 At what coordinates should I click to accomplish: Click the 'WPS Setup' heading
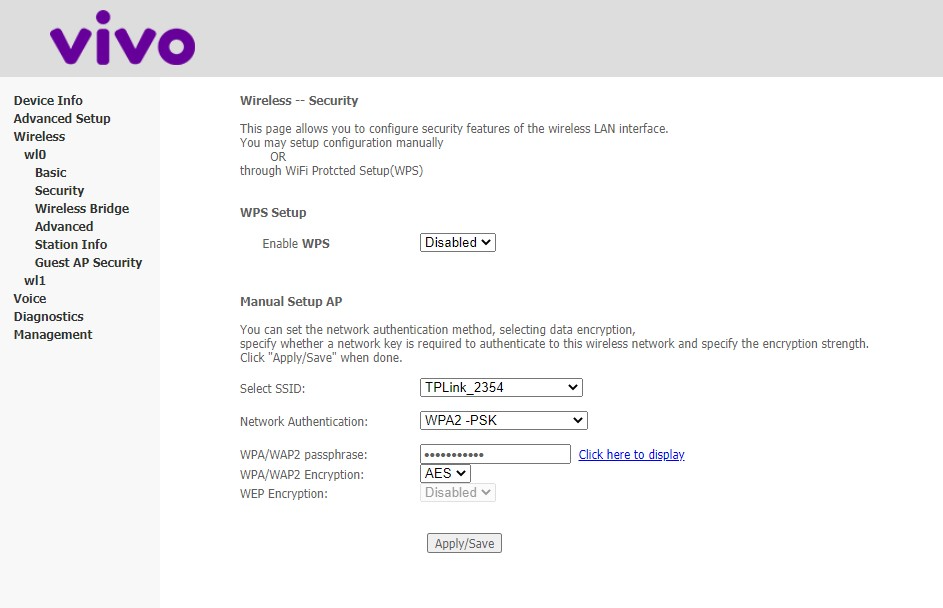click(273, 212)
